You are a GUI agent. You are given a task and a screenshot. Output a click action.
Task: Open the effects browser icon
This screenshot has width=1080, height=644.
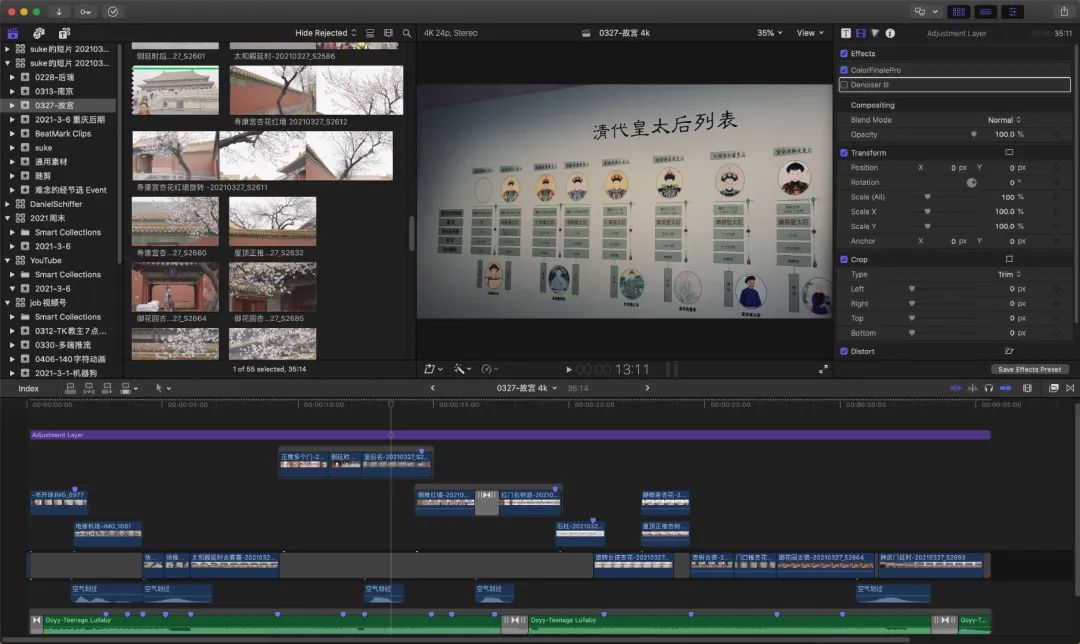(x=1053, y=388)
